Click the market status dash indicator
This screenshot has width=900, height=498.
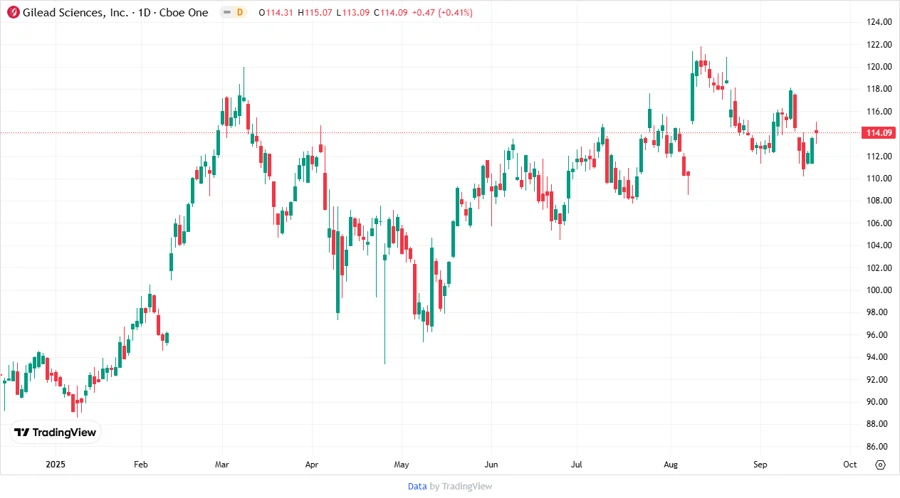[227, 13]
